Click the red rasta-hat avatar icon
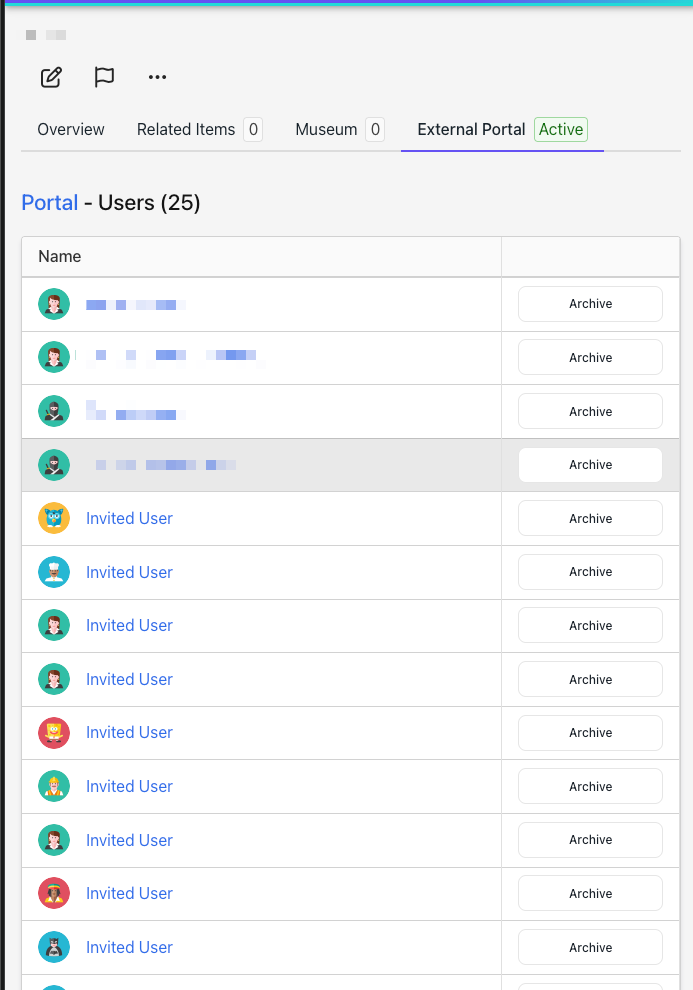 tap(54, 893)
